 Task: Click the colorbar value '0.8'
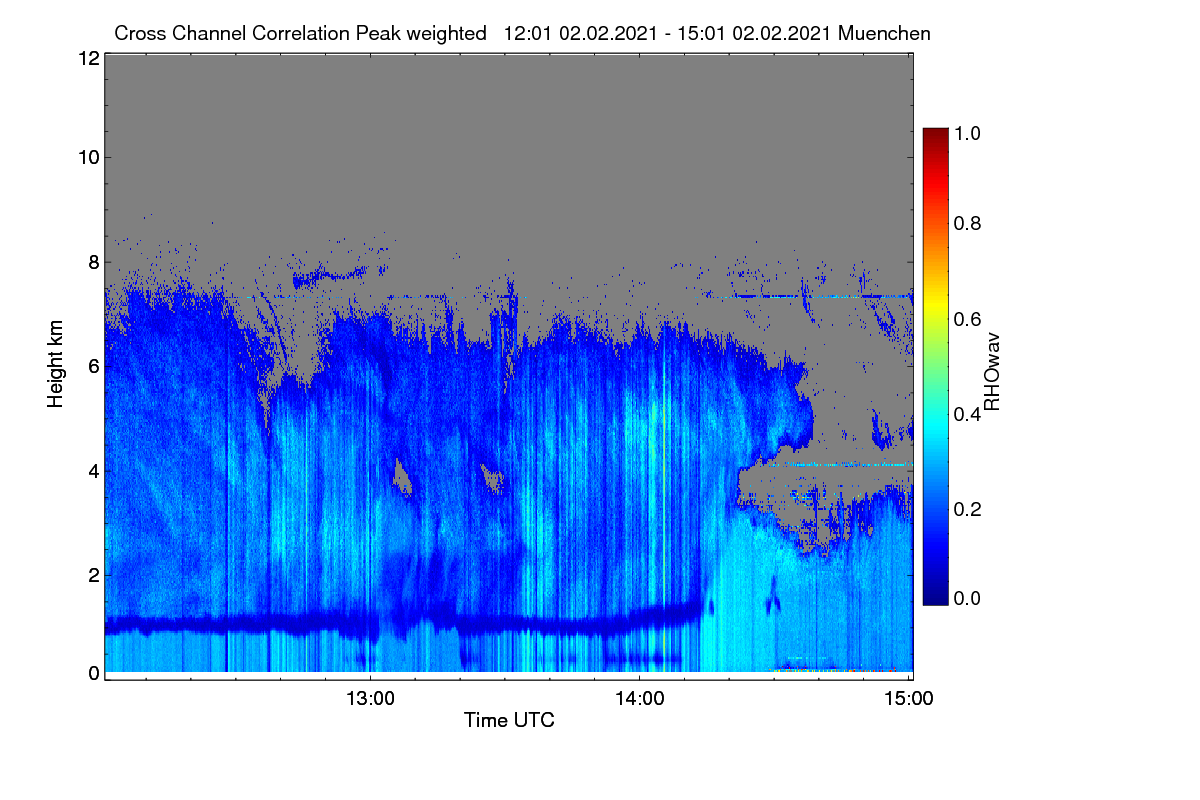point(968,223)
